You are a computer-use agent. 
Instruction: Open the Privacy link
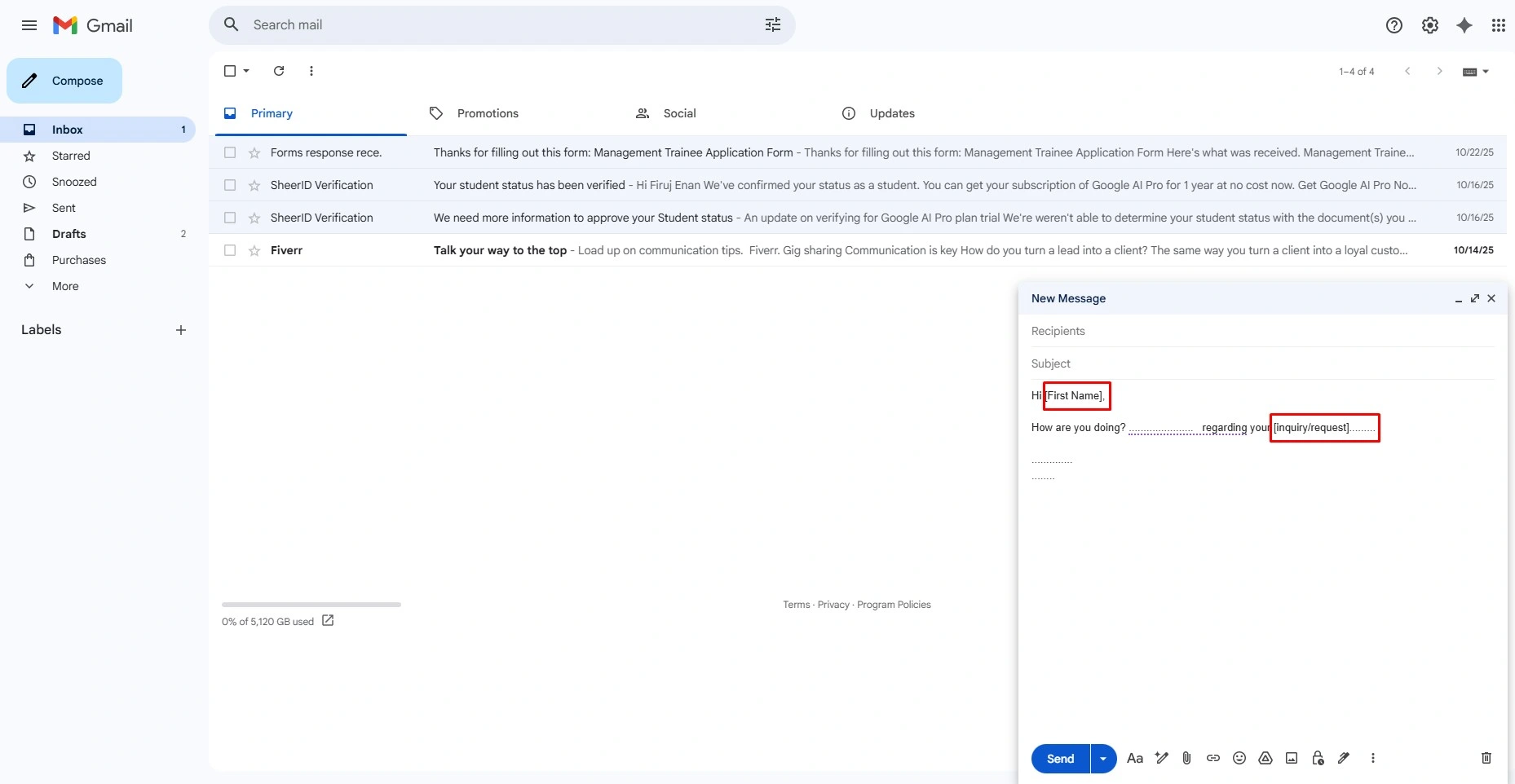pos(833,605)
